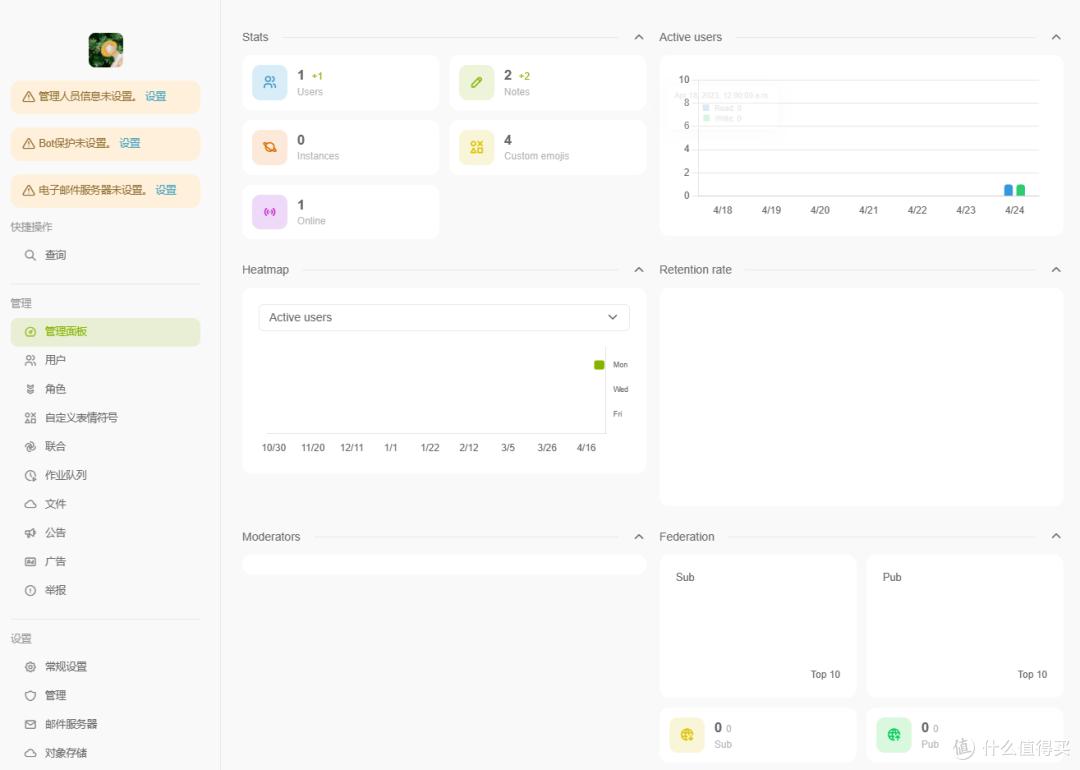Click the 公告 megaphone icon
Image resolution: width=1080 pixels, height=770 pixels.
point(30,533)
